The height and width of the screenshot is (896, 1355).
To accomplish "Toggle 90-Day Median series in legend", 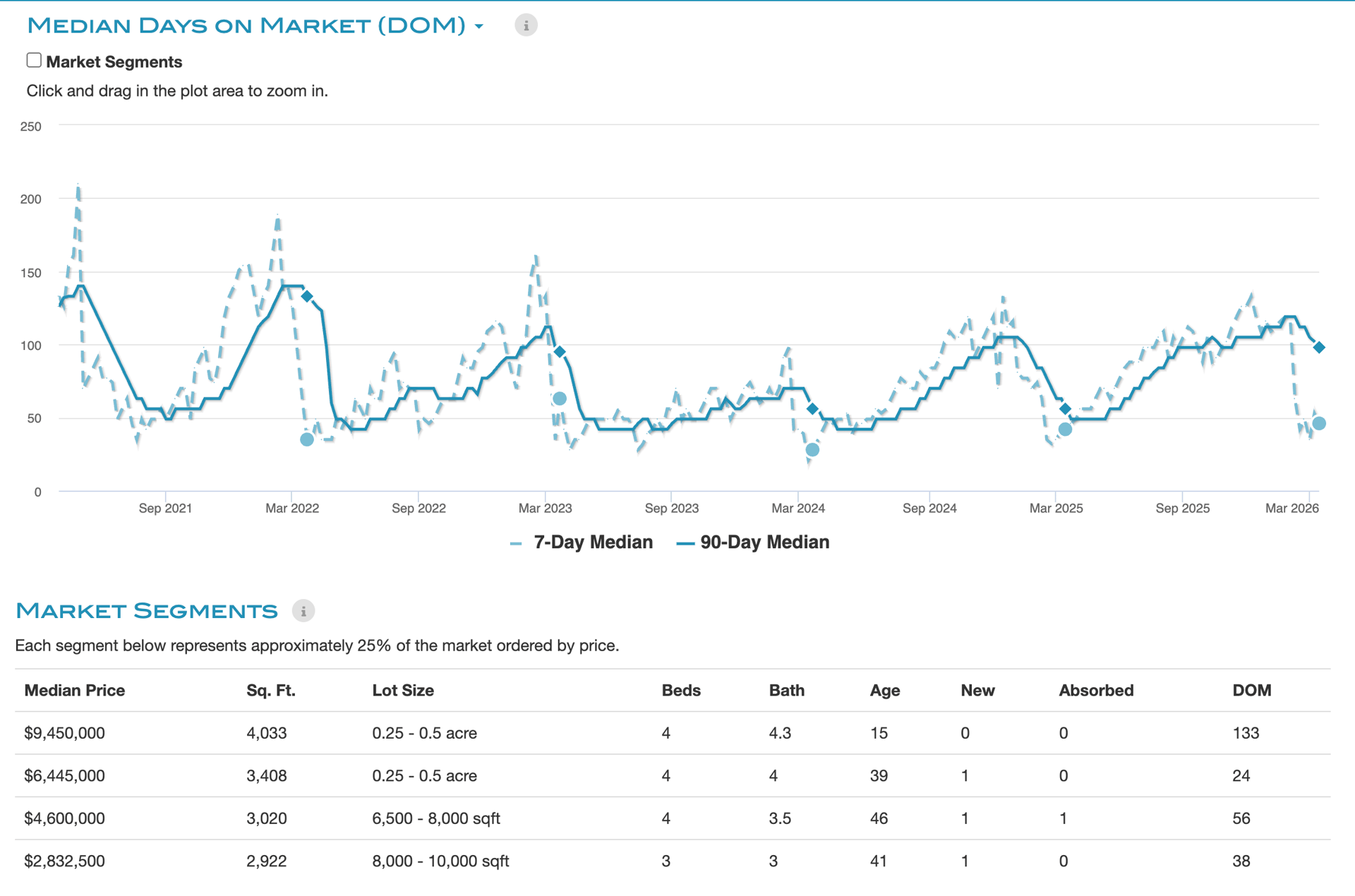I will point(764,543).
